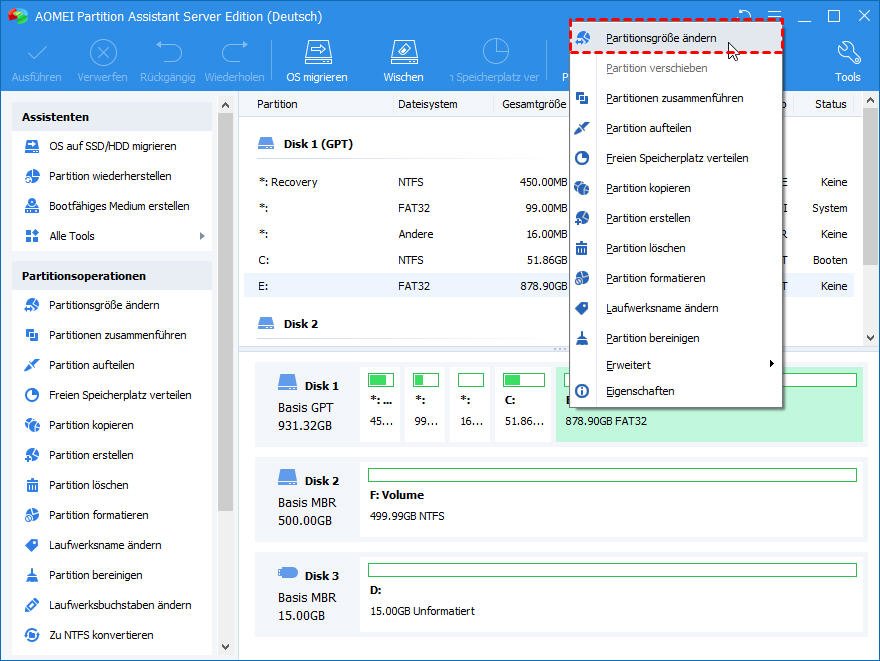Click refresh icon in title bar
The height and width of the screenshot is (661, 880).
pyautogui.click(x=744, y=16)
